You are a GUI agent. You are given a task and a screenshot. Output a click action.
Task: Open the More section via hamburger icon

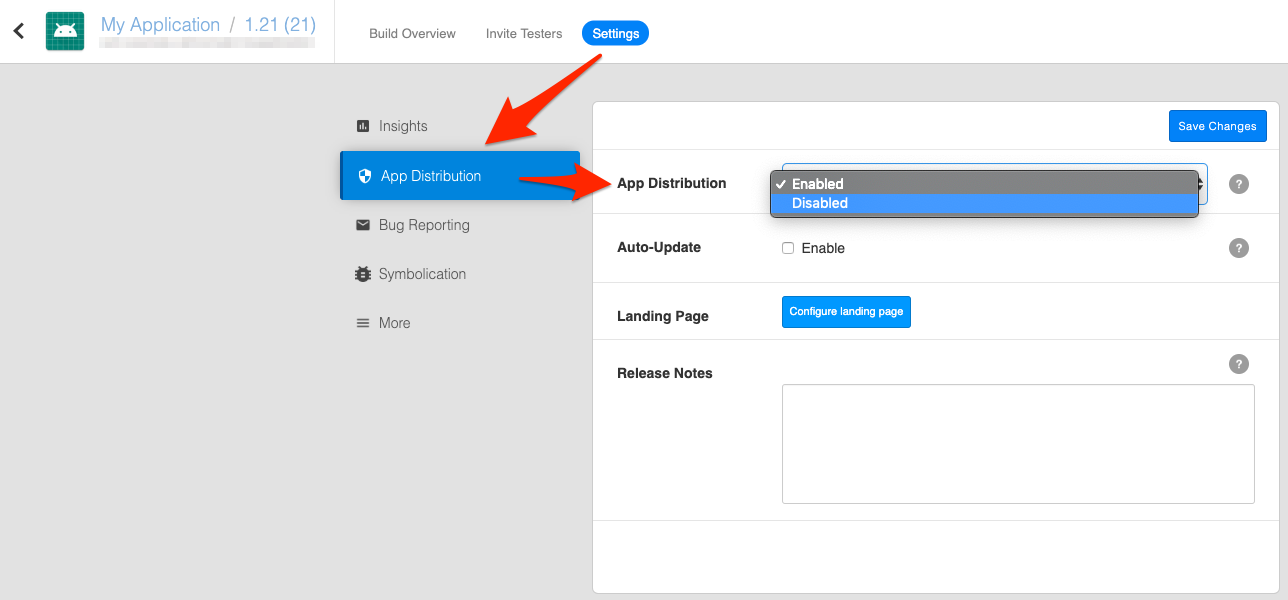[x=362, y=322]
